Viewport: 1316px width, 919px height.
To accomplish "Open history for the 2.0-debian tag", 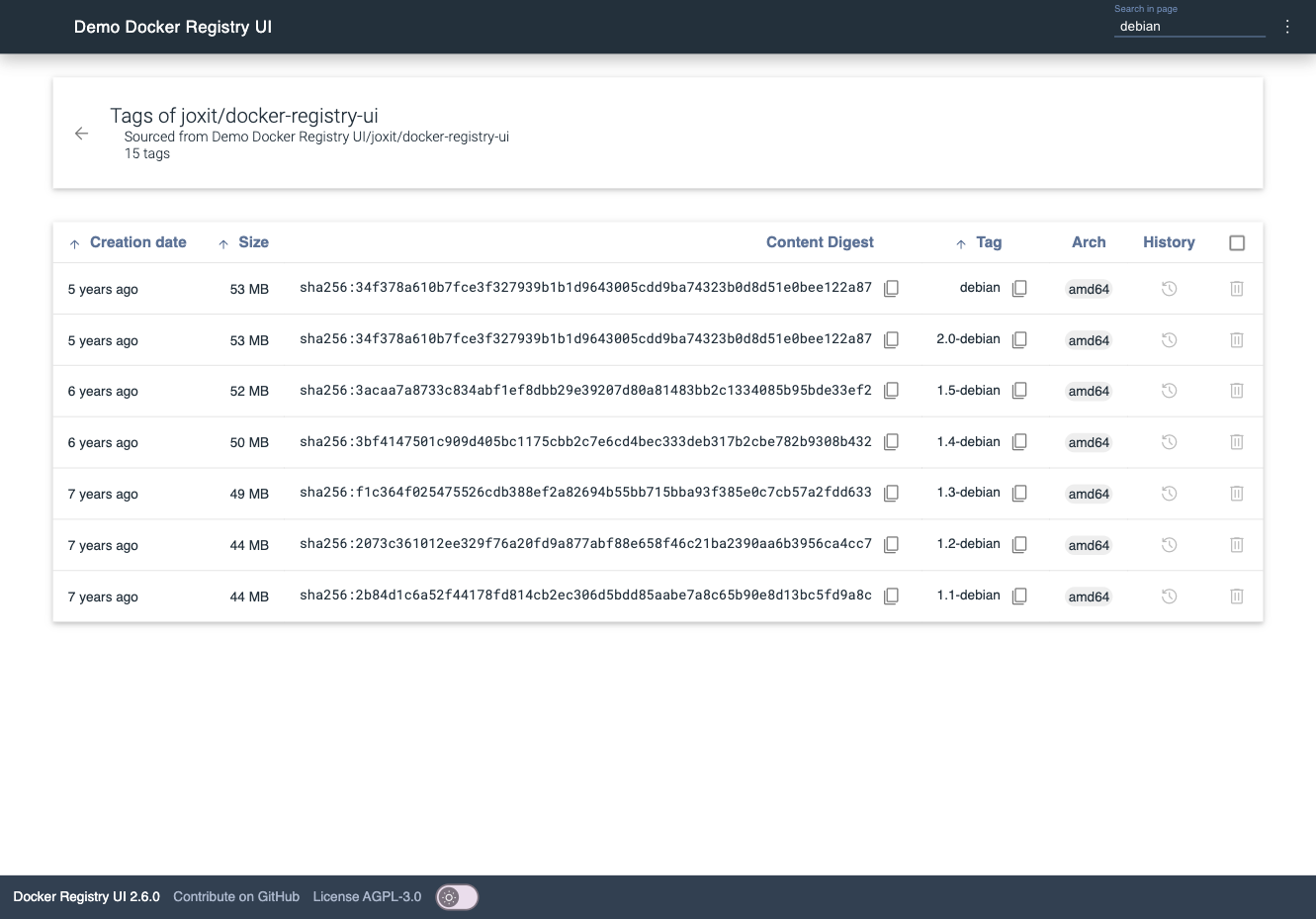I will point(1169,339).
